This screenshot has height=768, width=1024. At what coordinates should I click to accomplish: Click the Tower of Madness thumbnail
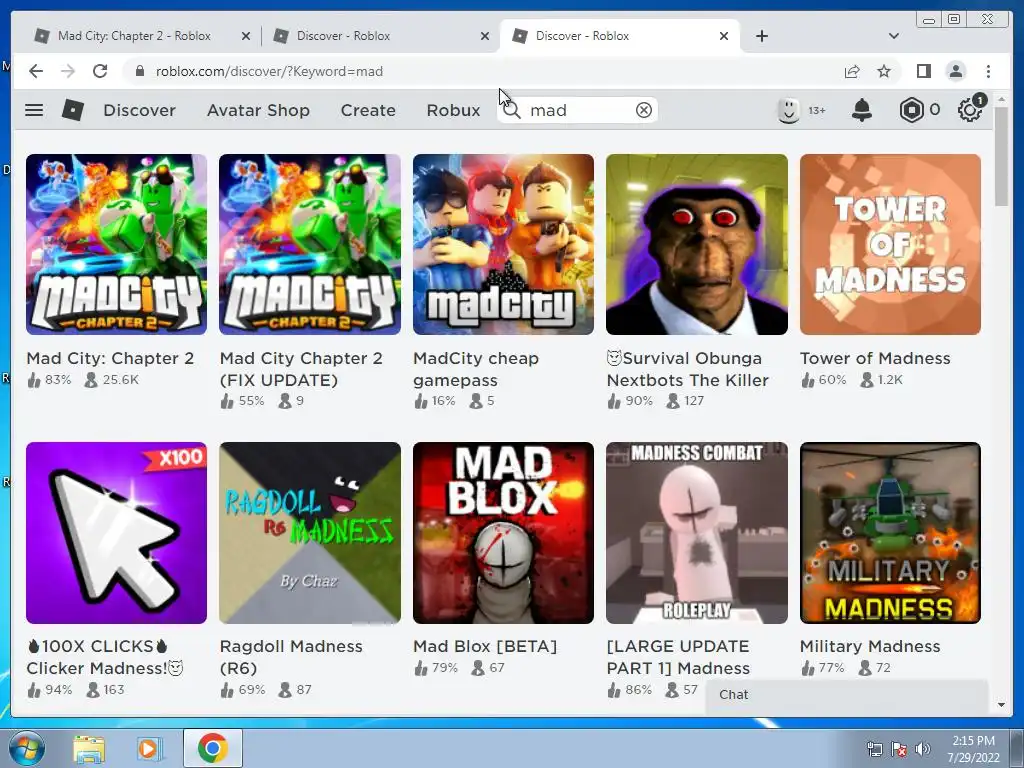[890, 244]
